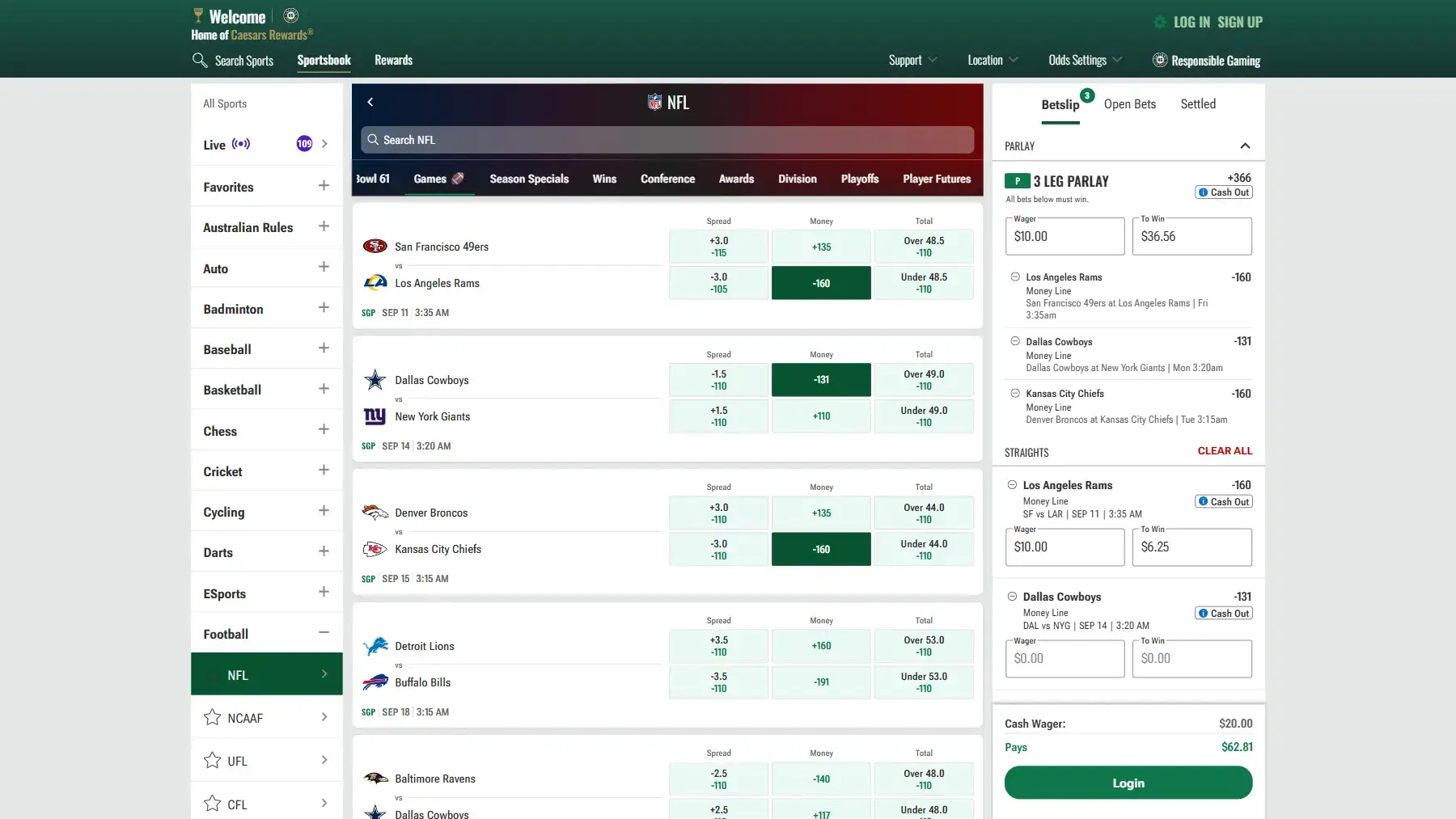This screenshot has height=819, width=1456.
Task: Open the Location dropdown menu
Action: (x=993, y=60)
